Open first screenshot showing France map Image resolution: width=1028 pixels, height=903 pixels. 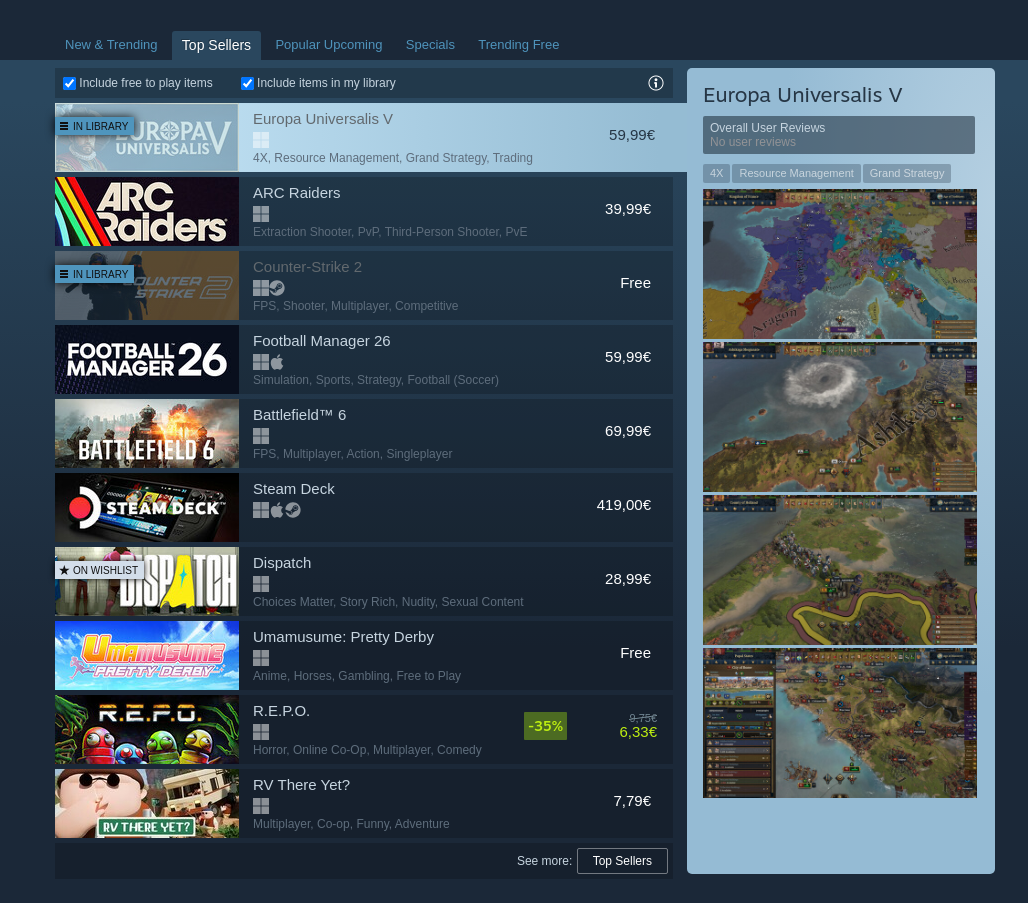click(840, 264)
